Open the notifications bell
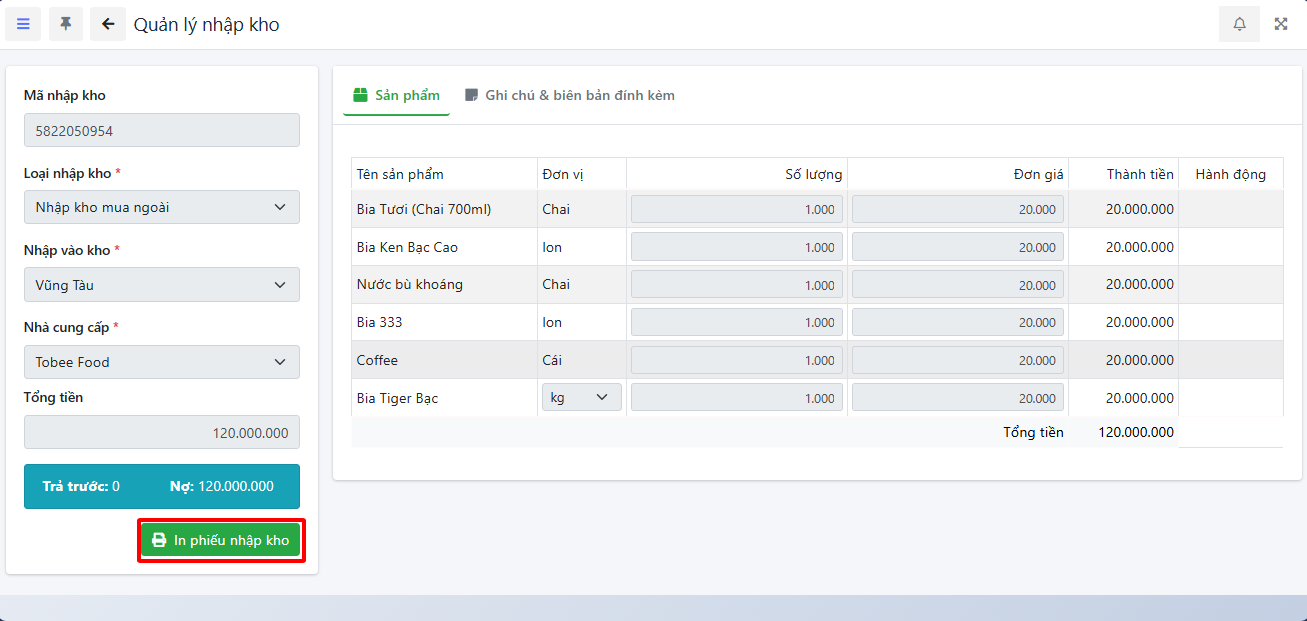This screenshot has width=1307, height=621. [1239, 24]
